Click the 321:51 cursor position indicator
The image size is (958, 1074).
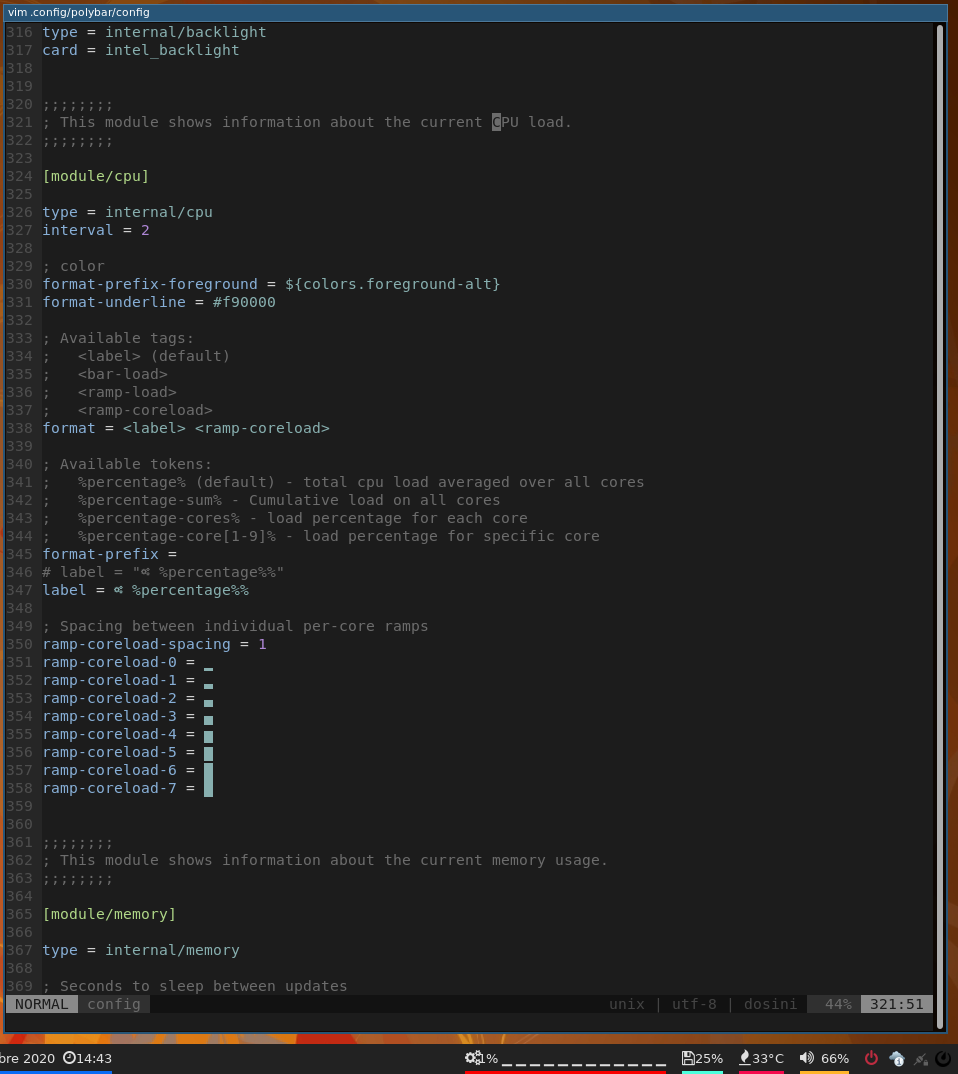point(898,1004)
